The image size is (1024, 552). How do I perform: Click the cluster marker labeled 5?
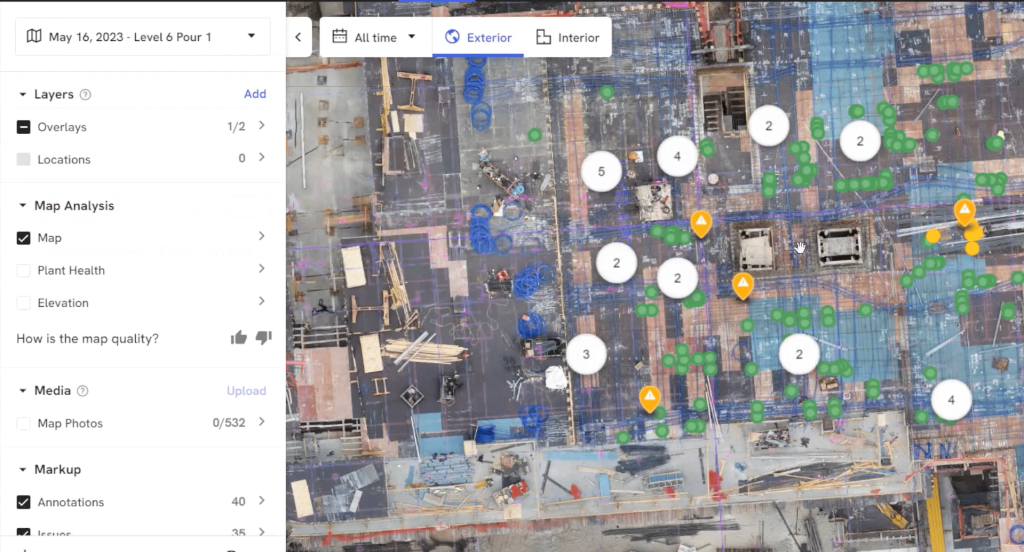[601, 171]
